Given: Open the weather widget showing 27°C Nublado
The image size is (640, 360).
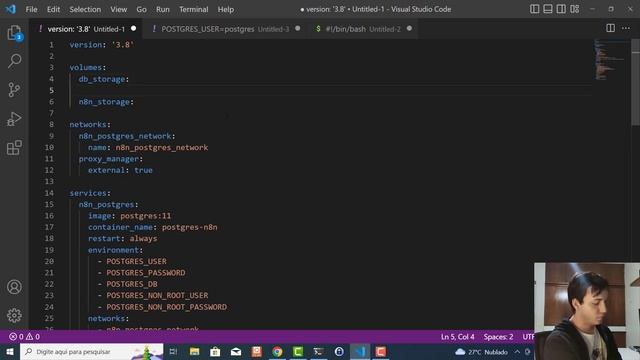Looking at the screenshot, I should pos(481,352).
